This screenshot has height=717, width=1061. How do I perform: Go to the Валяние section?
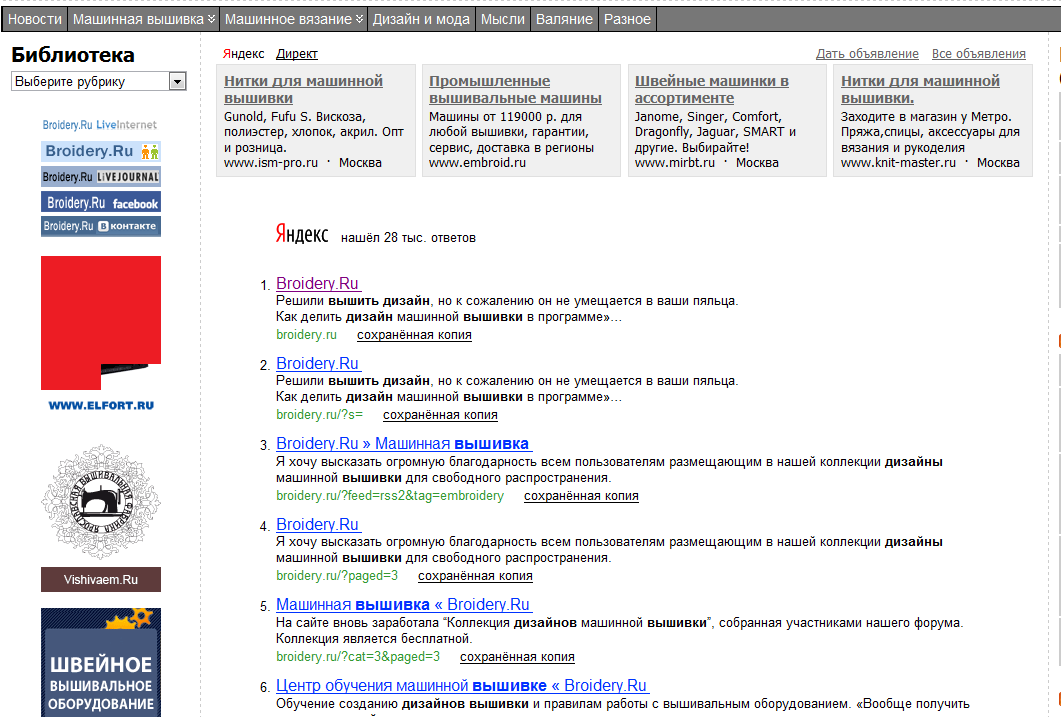pyautogui.click(x=564, y=20)
